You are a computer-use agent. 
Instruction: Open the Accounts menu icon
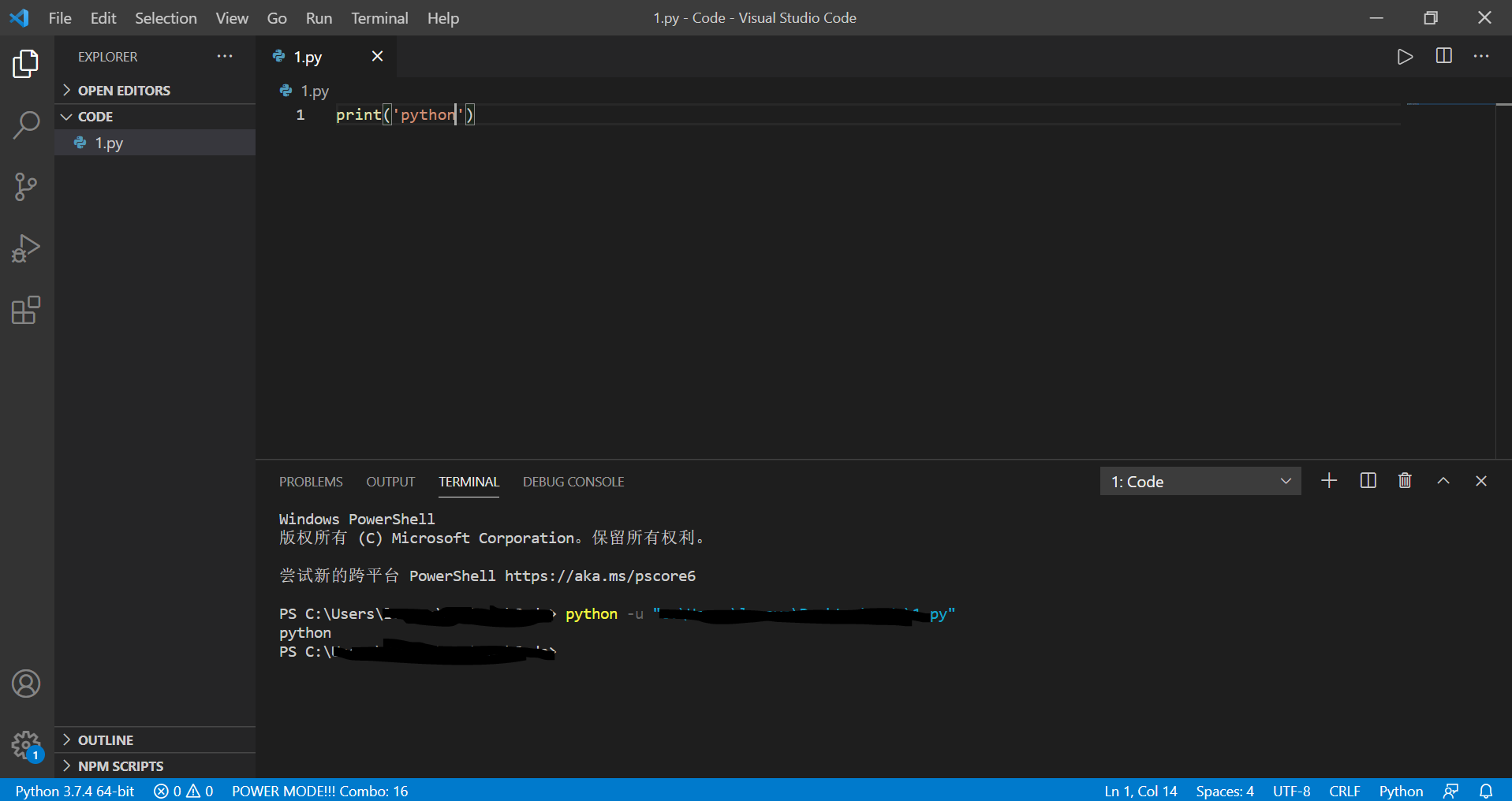26,684
